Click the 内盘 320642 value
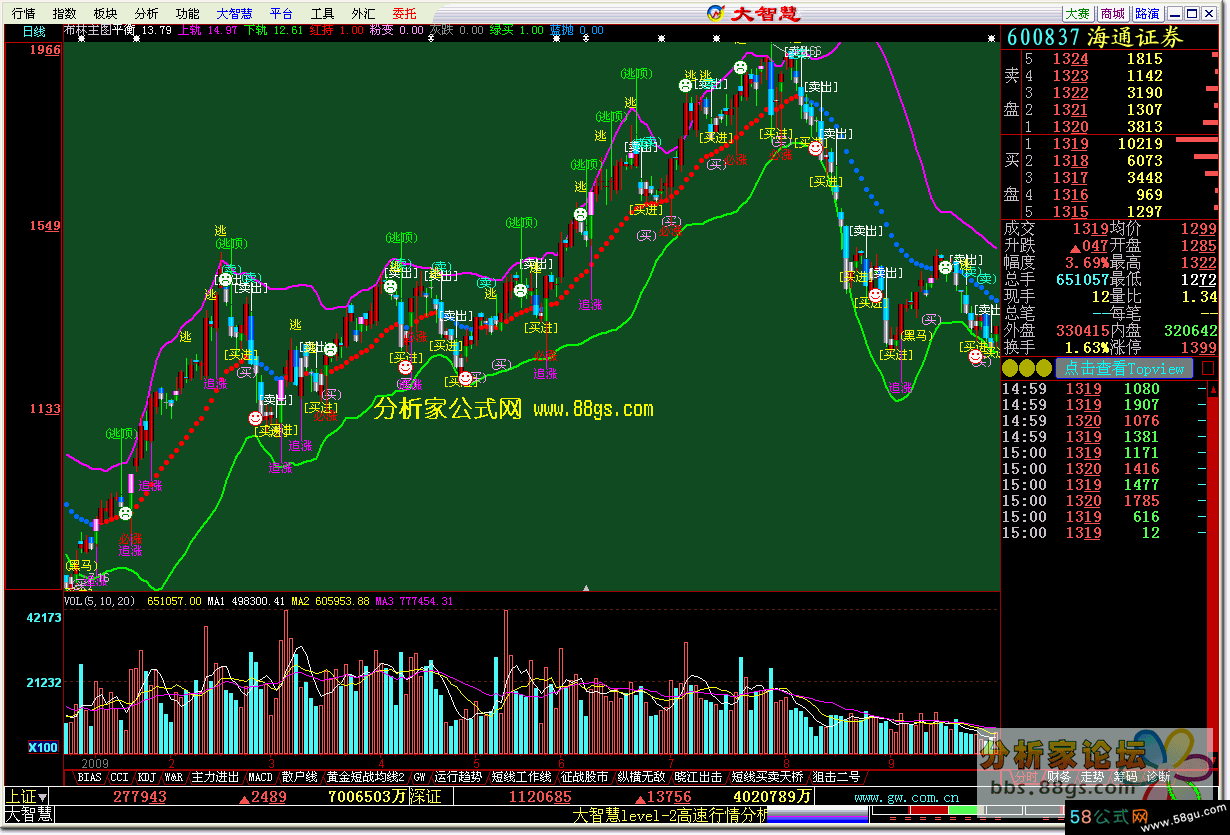 coord(1189,330)
